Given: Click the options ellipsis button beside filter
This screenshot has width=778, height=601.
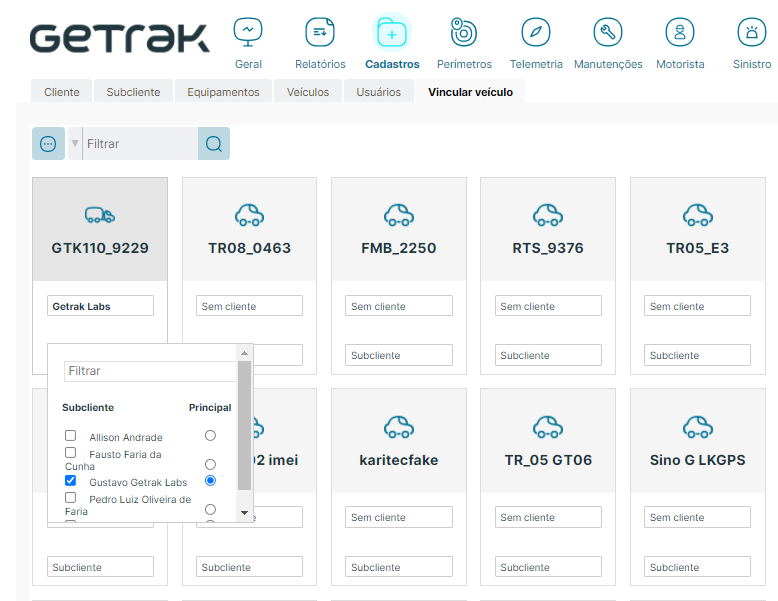Looking at the screenshot, I should 48,143.
